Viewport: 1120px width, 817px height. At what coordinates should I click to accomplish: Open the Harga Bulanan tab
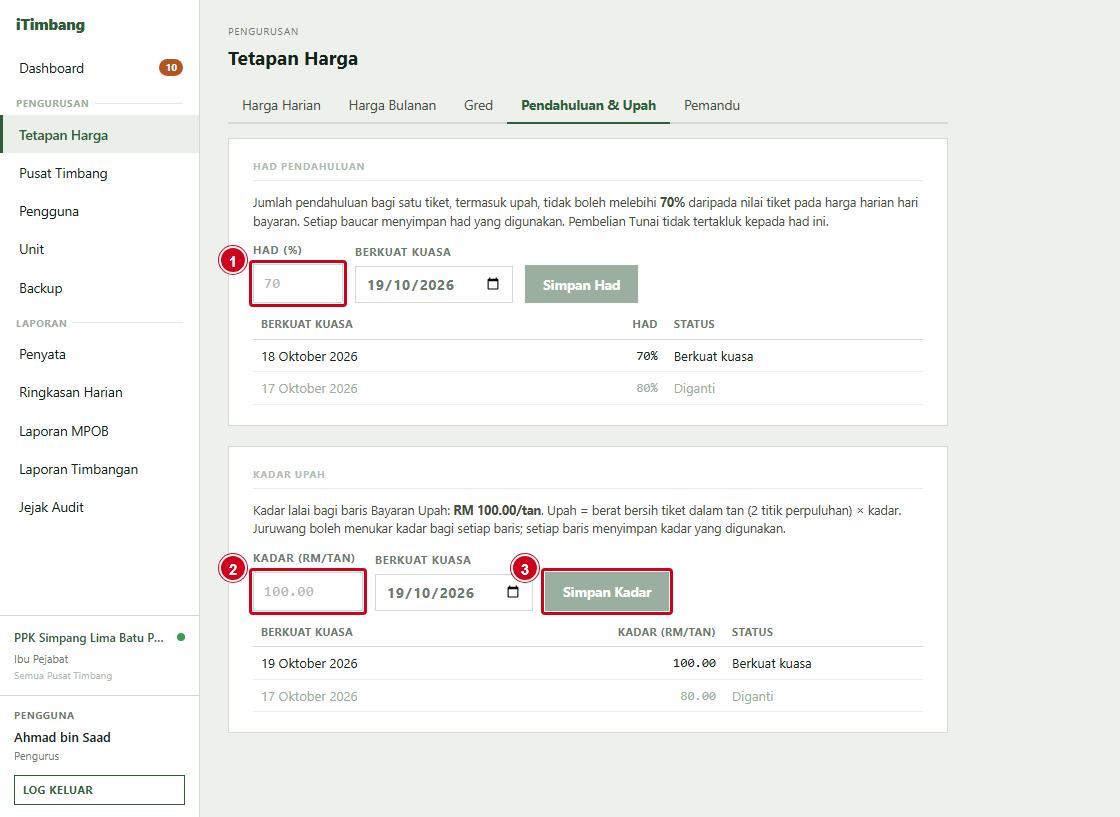pos(392,105)
